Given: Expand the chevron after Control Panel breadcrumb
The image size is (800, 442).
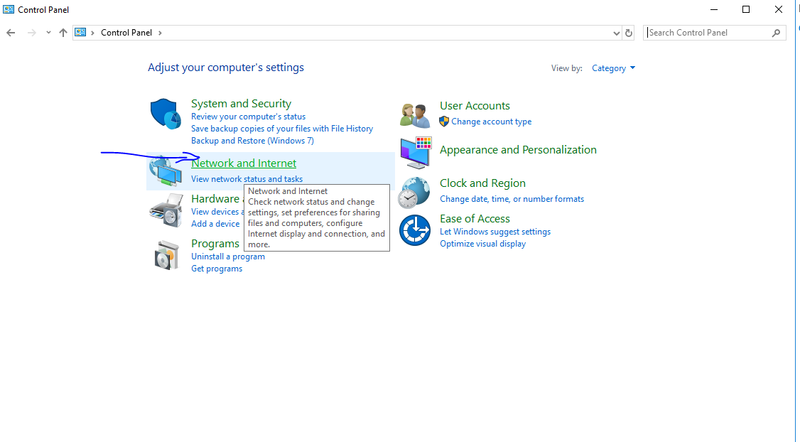Looking at the screenshot, I should coord(160,33).
